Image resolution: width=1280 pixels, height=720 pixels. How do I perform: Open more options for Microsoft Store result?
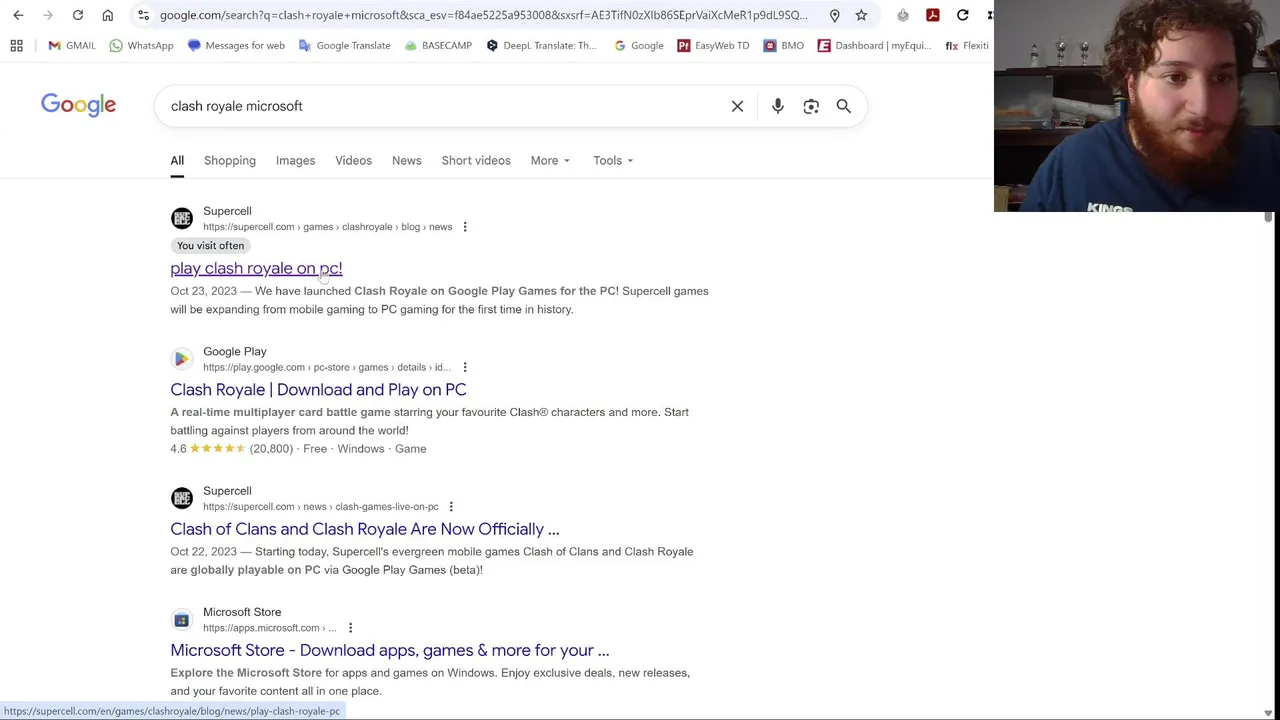coord(350,628)
